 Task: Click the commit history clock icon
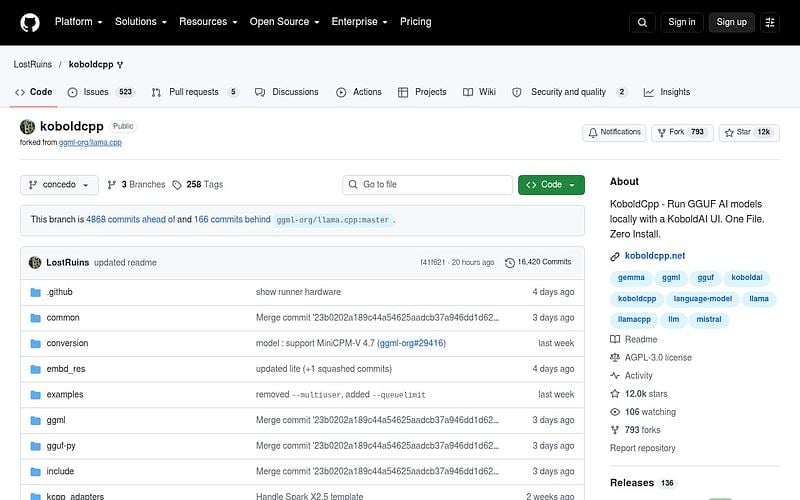[509, 262]
